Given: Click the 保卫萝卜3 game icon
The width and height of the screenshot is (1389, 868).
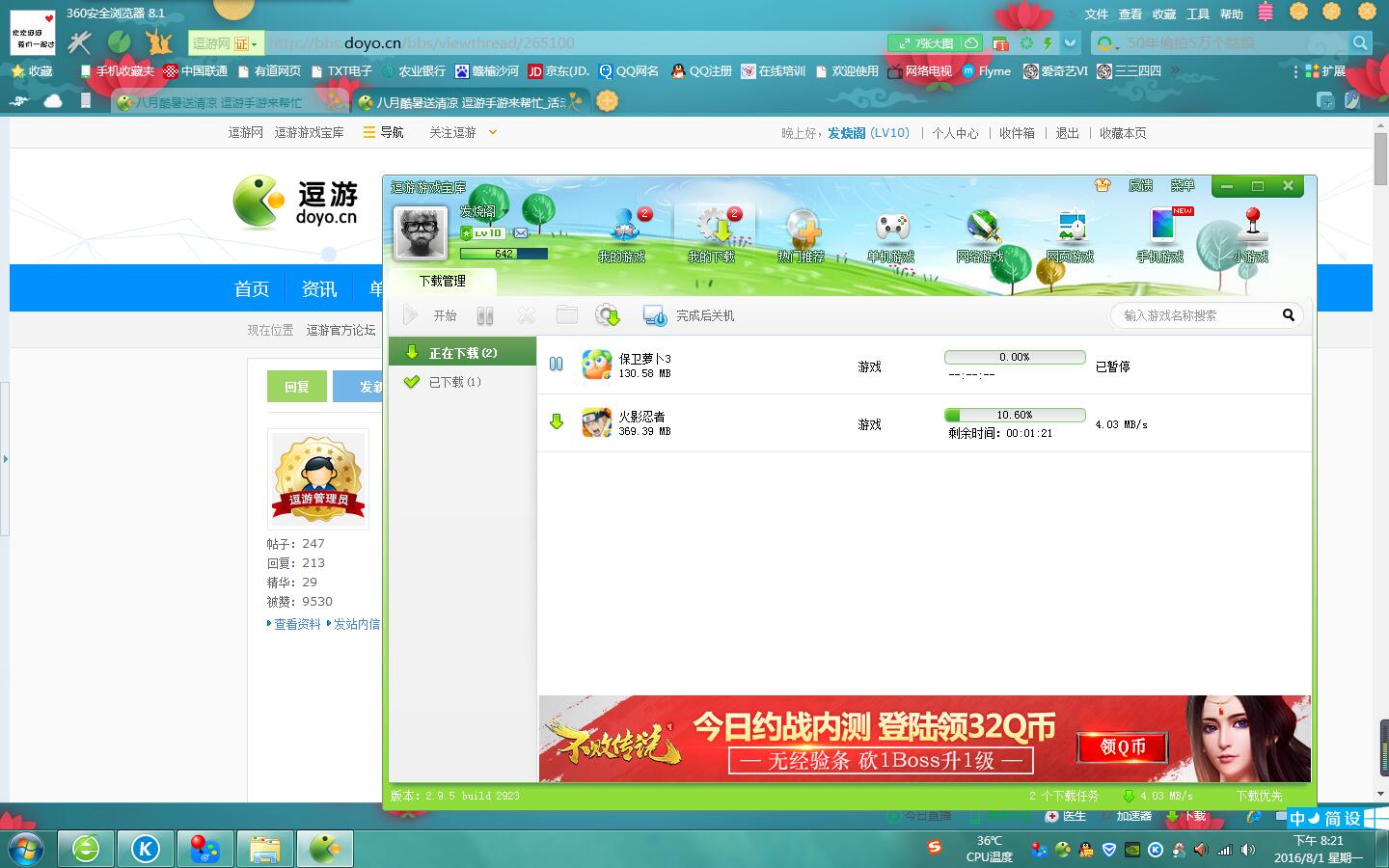Looking at the screenshot, I should [x=597, y=365].
